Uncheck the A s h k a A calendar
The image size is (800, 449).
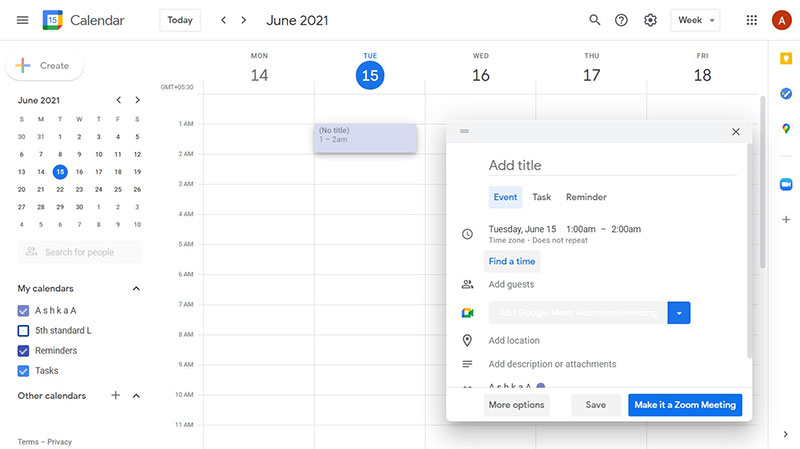(24, 311)
